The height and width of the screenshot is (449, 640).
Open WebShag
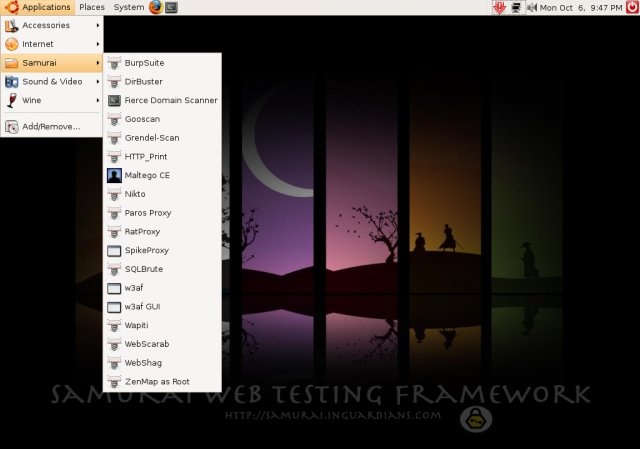(162, 363)
